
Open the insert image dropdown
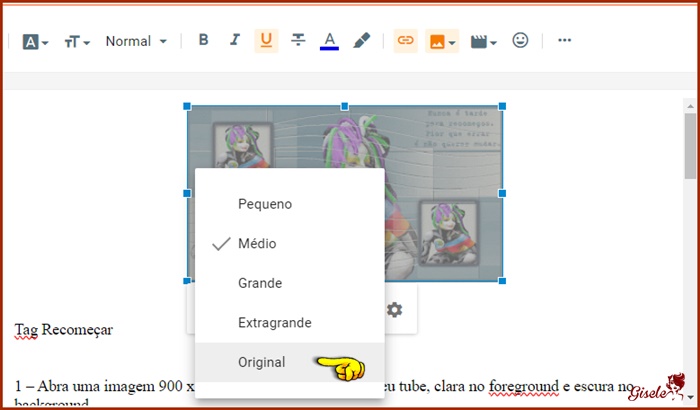point(442,41)
